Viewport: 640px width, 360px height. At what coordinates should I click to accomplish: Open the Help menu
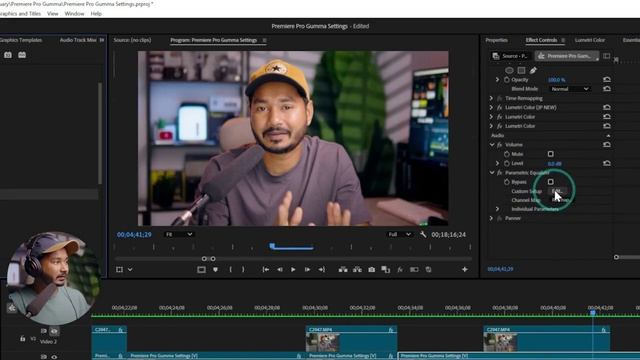(x=96, y=13)
